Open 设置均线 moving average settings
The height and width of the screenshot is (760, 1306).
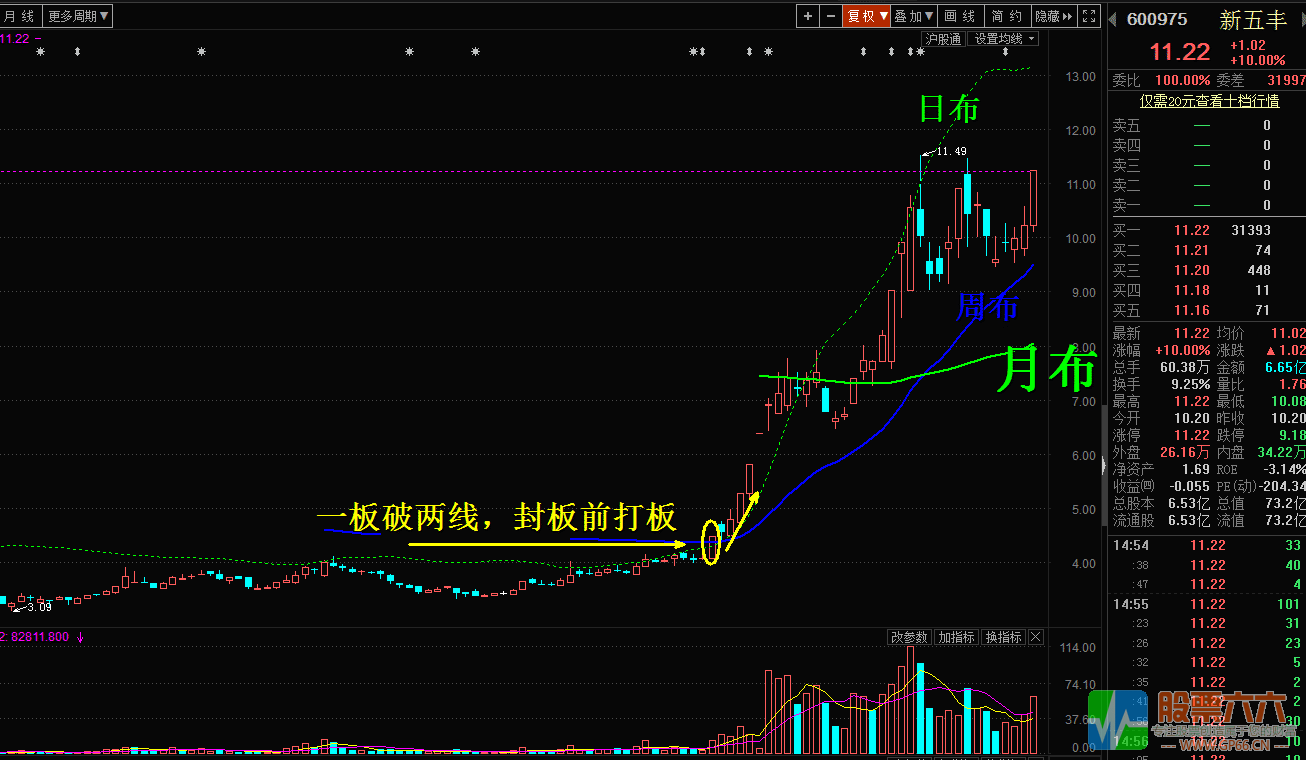coord(1005,39)
